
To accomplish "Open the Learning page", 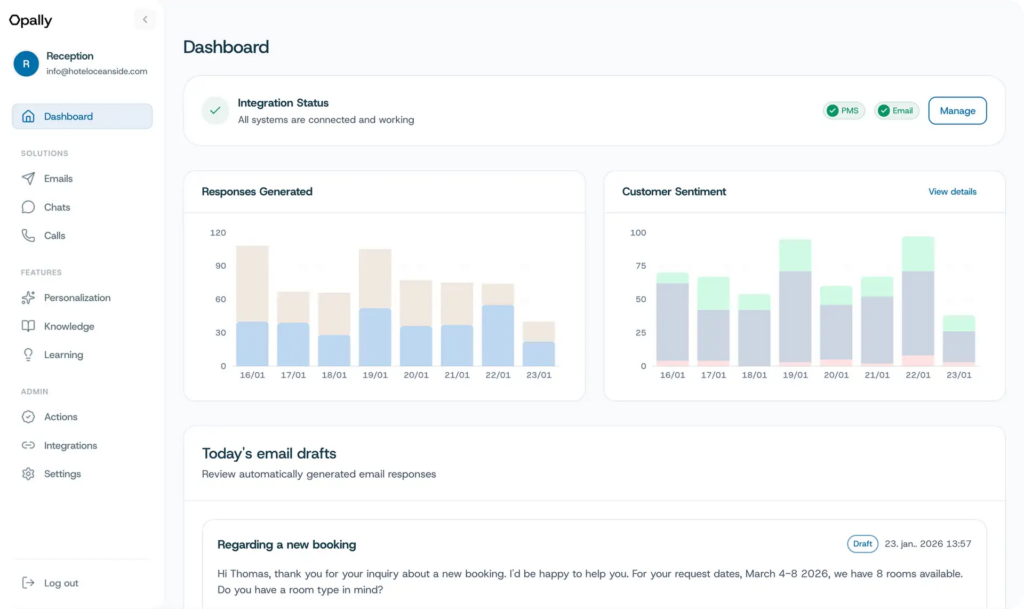I will [63, 354].
